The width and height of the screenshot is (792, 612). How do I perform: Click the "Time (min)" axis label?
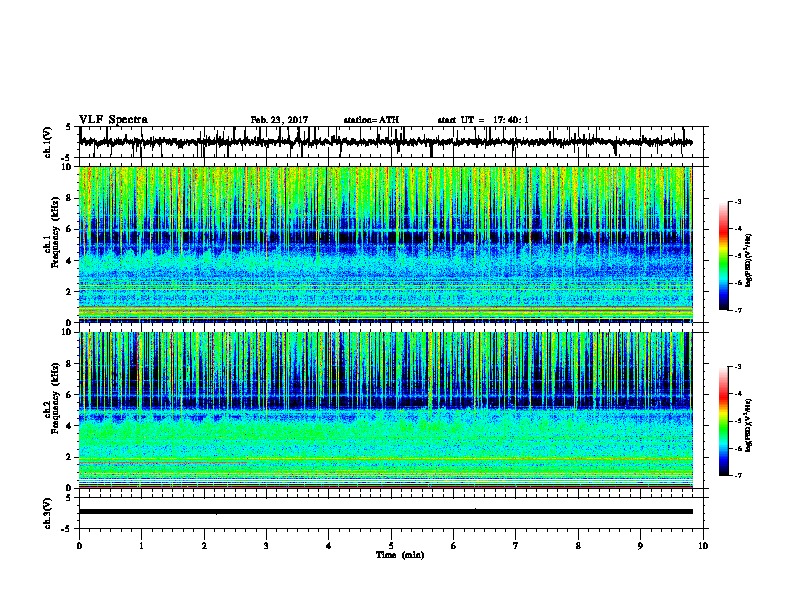point(400,555)
